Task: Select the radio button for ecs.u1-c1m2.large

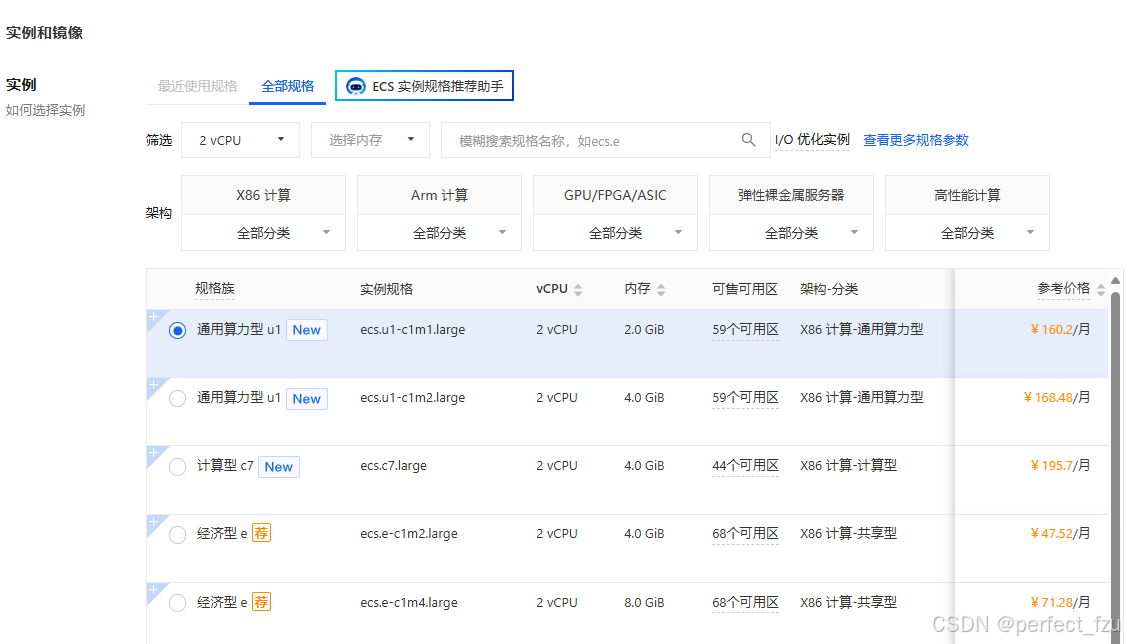Action: point(177,398)
